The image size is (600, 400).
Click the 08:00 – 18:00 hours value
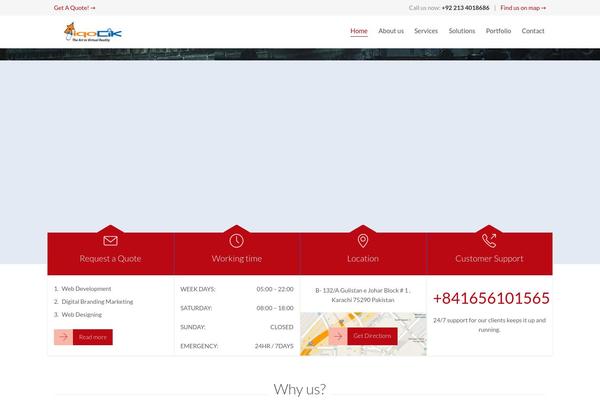click(275, 308)
